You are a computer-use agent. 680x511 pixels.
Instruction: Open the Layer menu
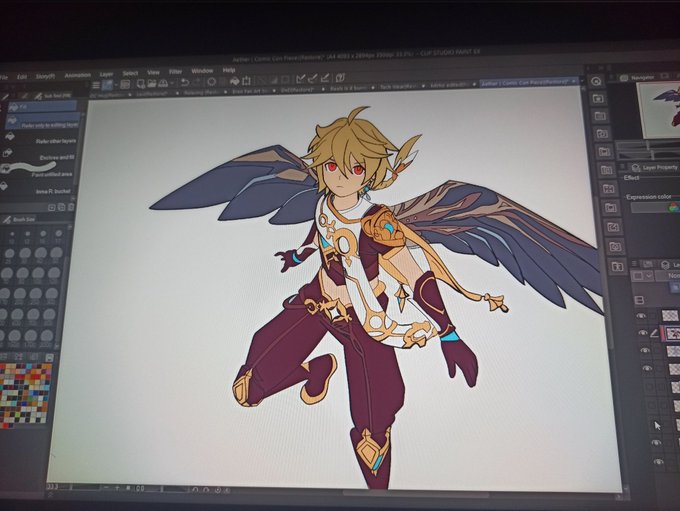coord(106,74)
